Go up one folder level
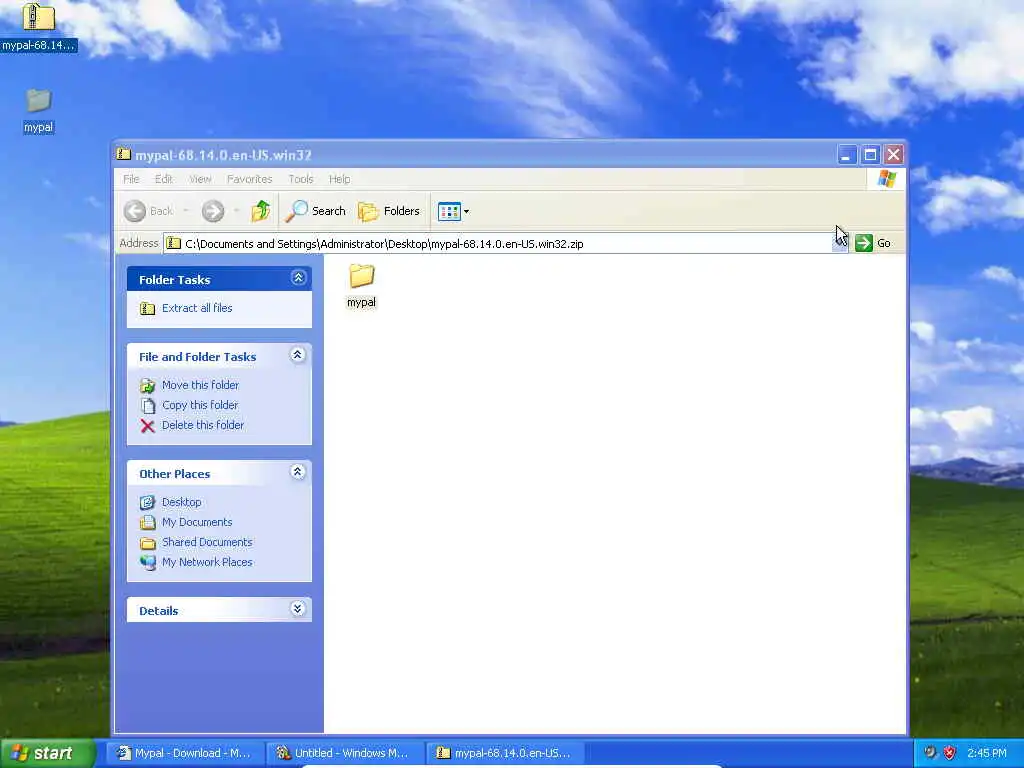1024x768 pixels. [261, 211]
